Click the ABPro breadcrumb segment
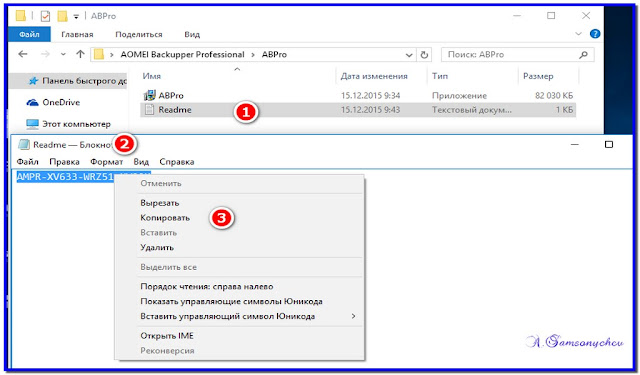 [x=274, y=54]
